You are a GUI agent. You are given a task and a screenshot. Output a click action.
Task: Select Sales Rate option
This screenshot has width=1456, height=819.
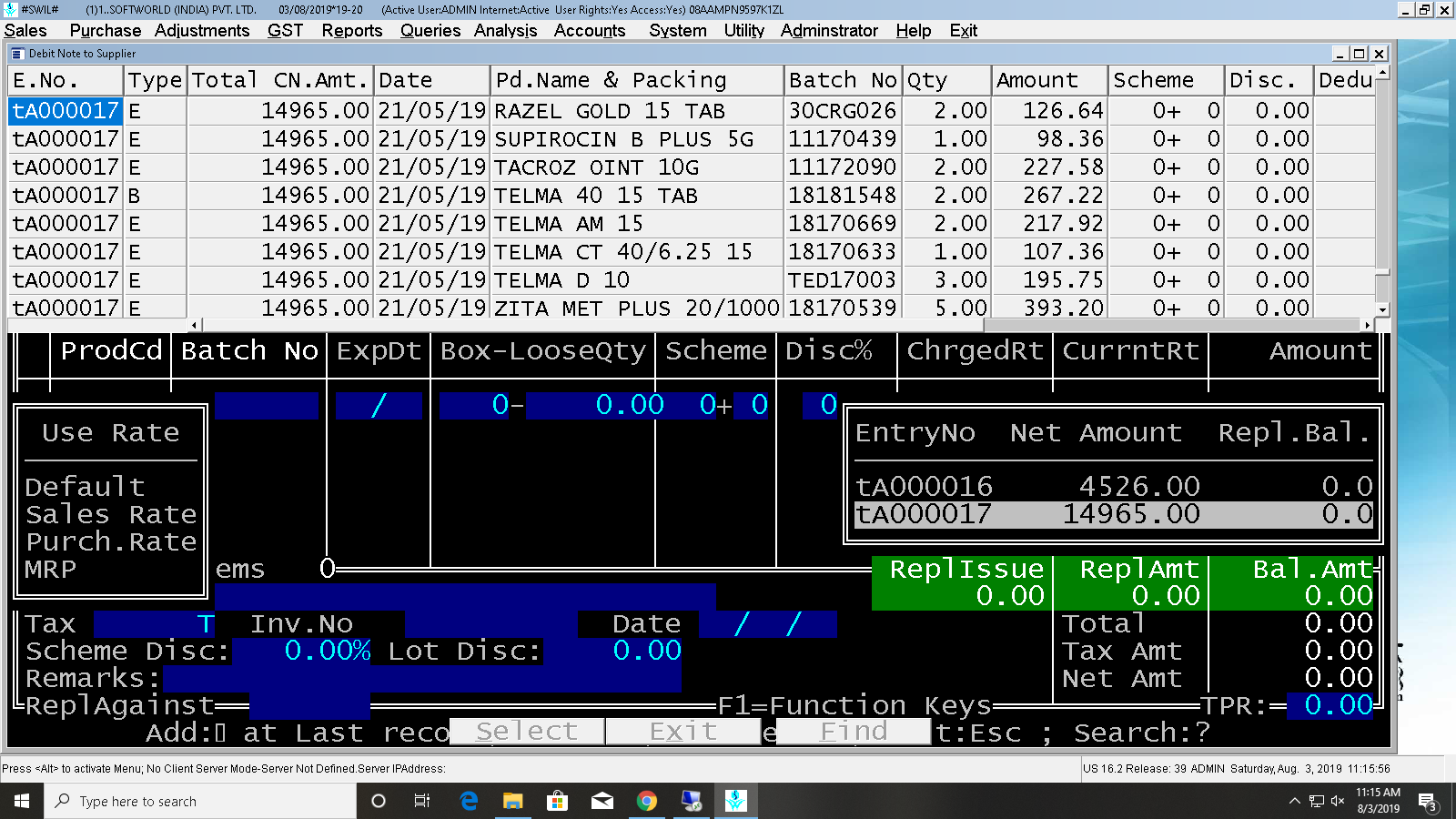[x=111, y=514]
